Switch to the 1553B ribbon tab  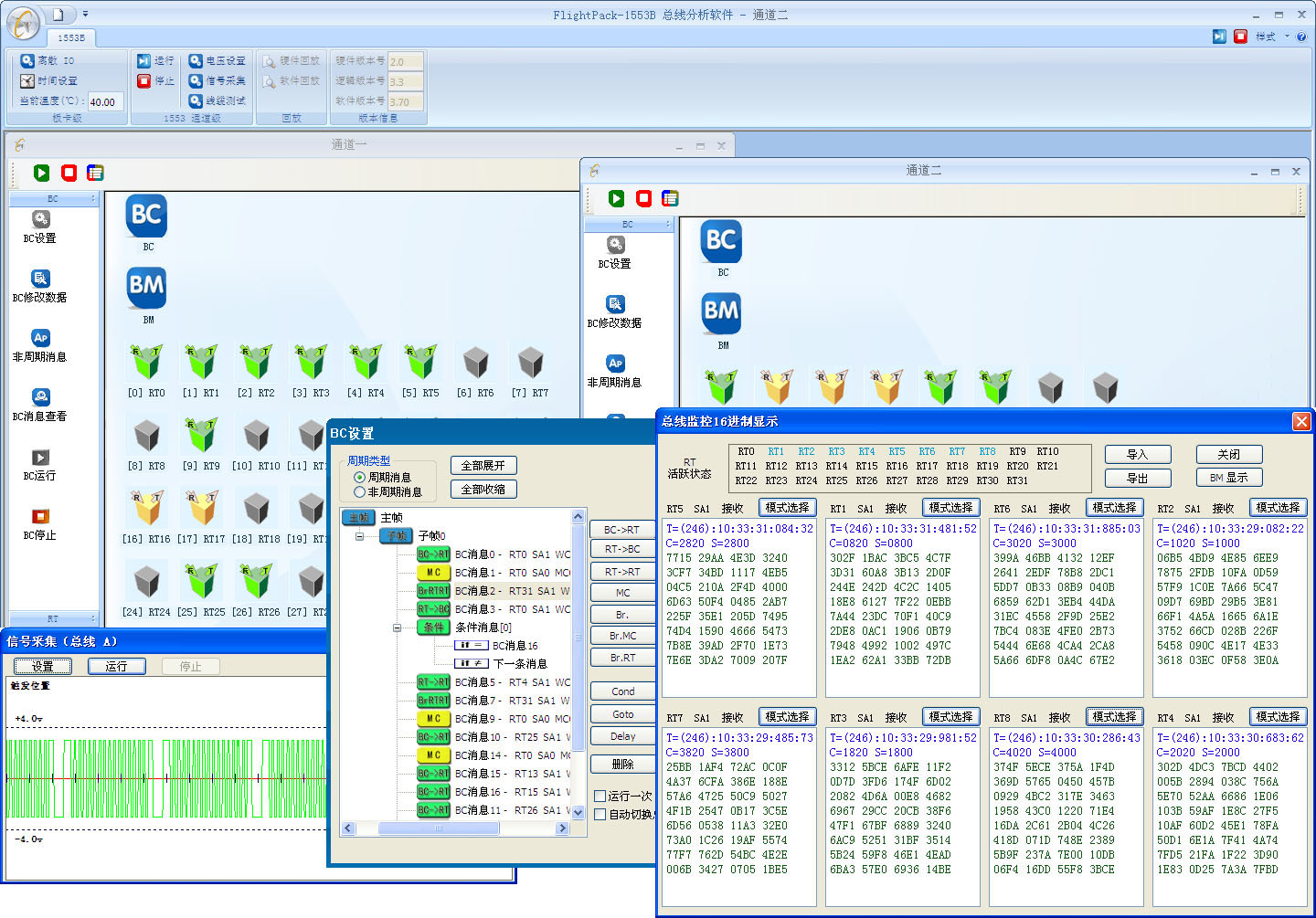point(71,37)
